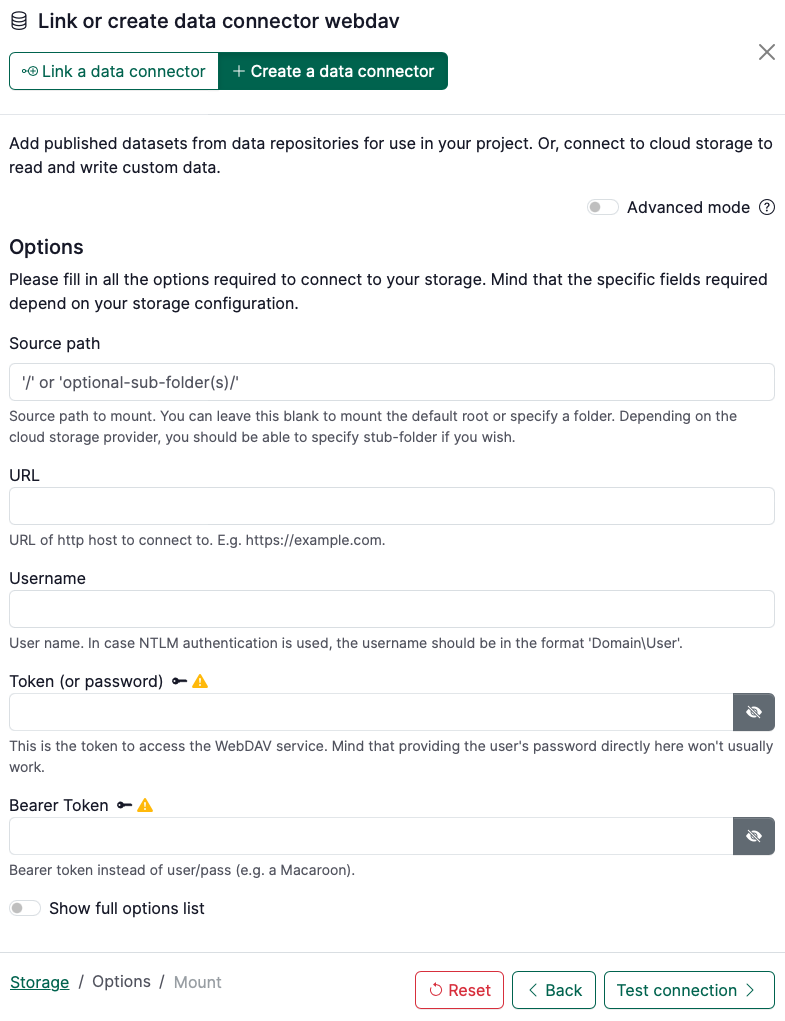Image resolution: width=785 pixels, height=1021 pixels.
Task: Switch to Link a data connector tab
Action: (114, 71)
